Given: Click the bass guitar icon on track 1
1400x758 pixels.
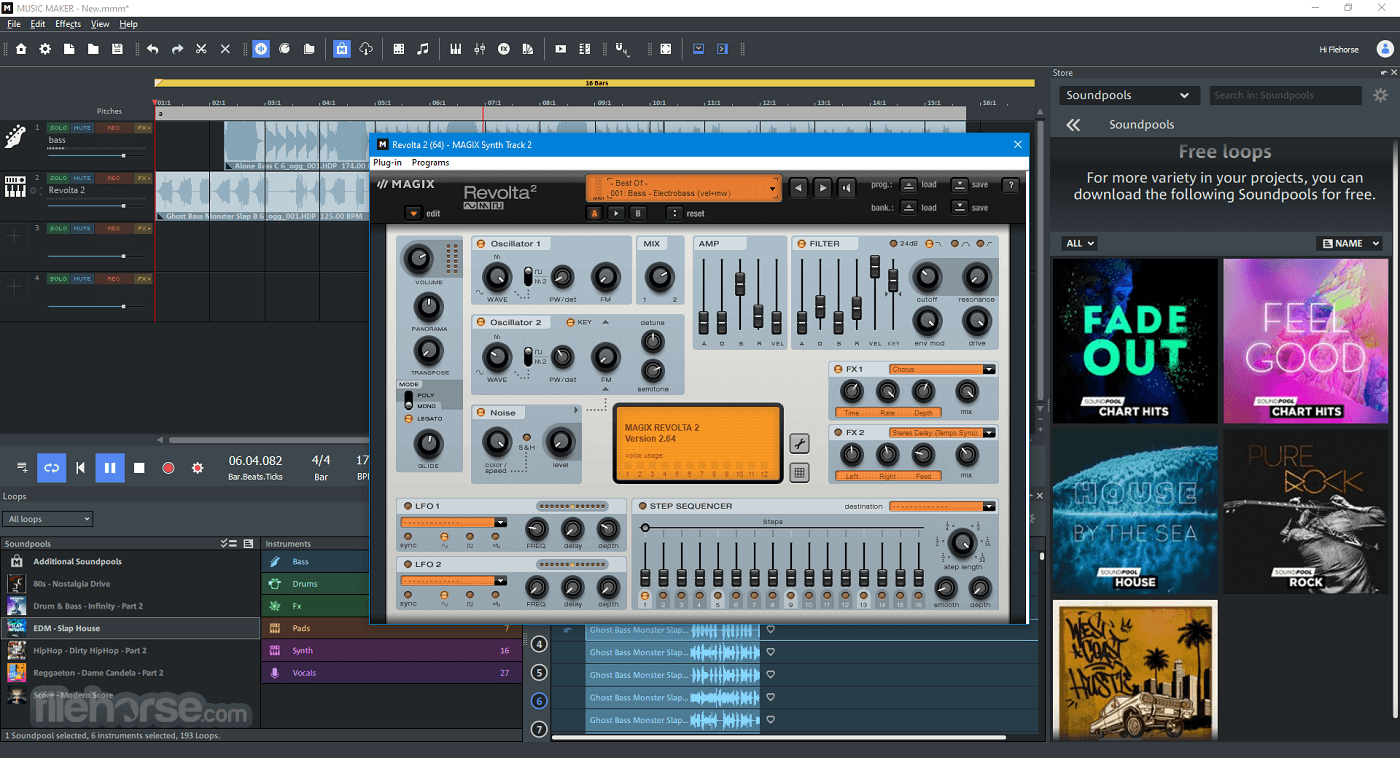Looking at the screenshot, I should click(15, 136).
